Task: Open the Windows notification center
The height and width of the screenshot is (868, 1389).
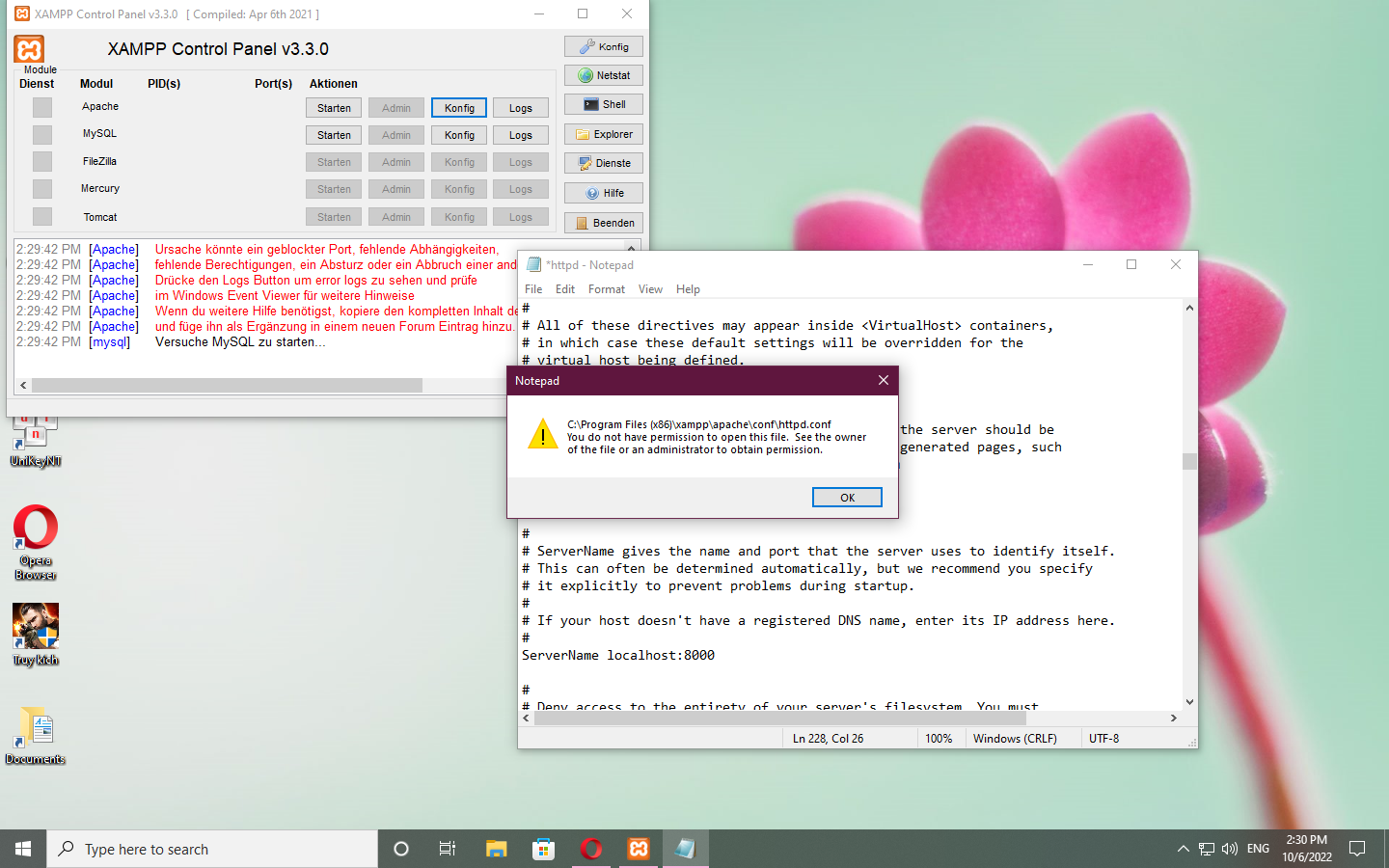Action: 1357,849
